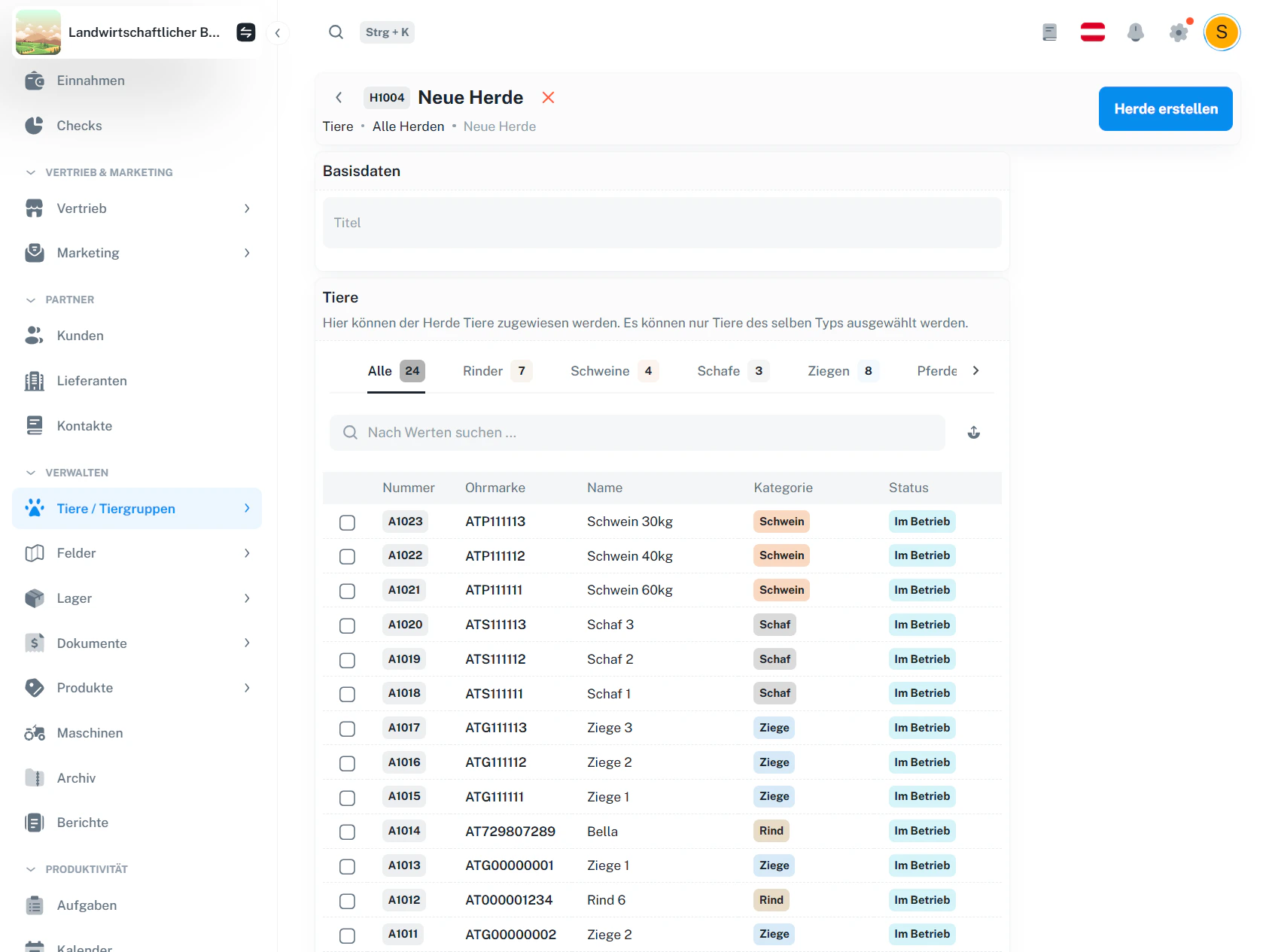This screenshot has height=952, width=1269.
Task: Click the Titel input field
Action: tap(662, 223)
